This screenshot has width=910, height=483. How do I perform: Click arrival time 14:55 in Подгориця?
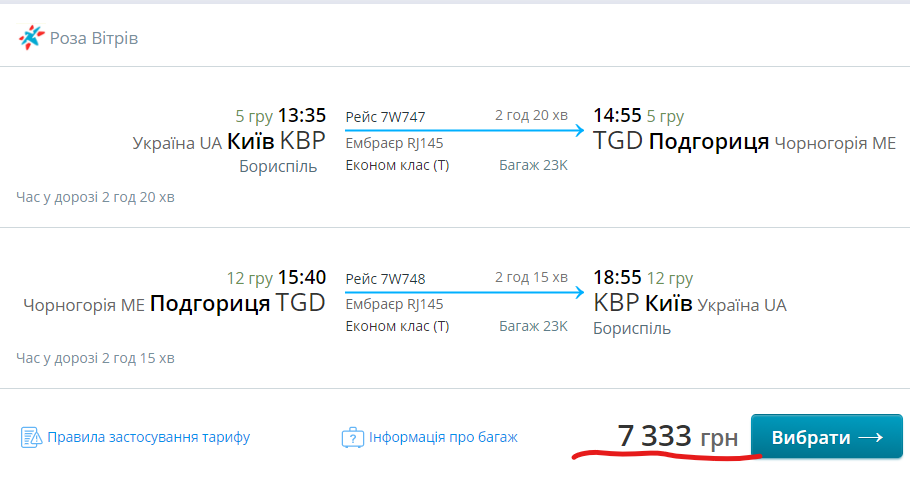617,115
